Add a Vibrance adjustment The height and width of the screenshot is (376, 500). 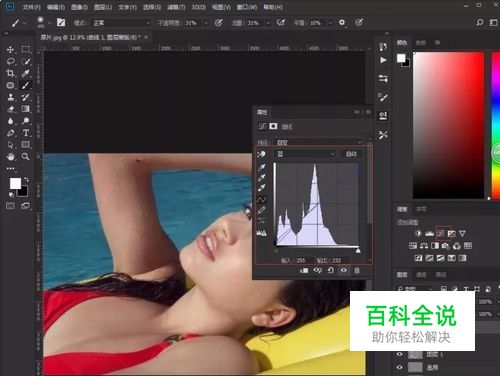[x=462, y=233]
